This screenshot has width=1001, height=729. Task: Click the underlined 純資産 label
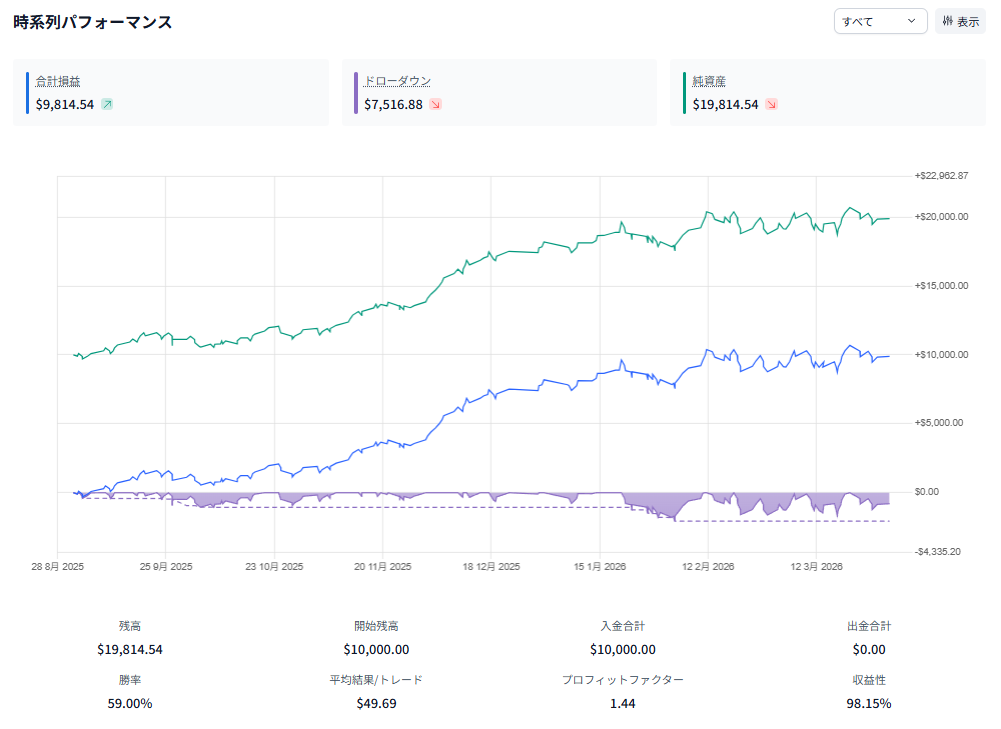coord(708,81)
